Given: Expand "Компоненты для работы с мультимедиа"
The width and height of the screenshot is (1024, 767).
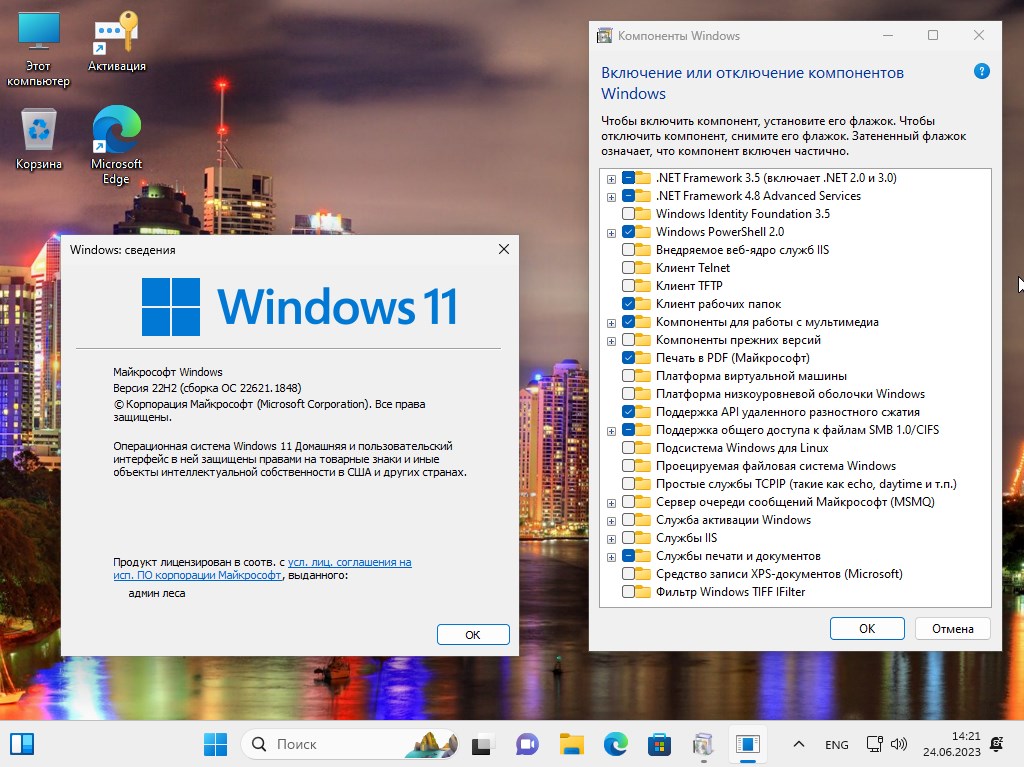Looking at the screenshot, I should pos(611,321).
